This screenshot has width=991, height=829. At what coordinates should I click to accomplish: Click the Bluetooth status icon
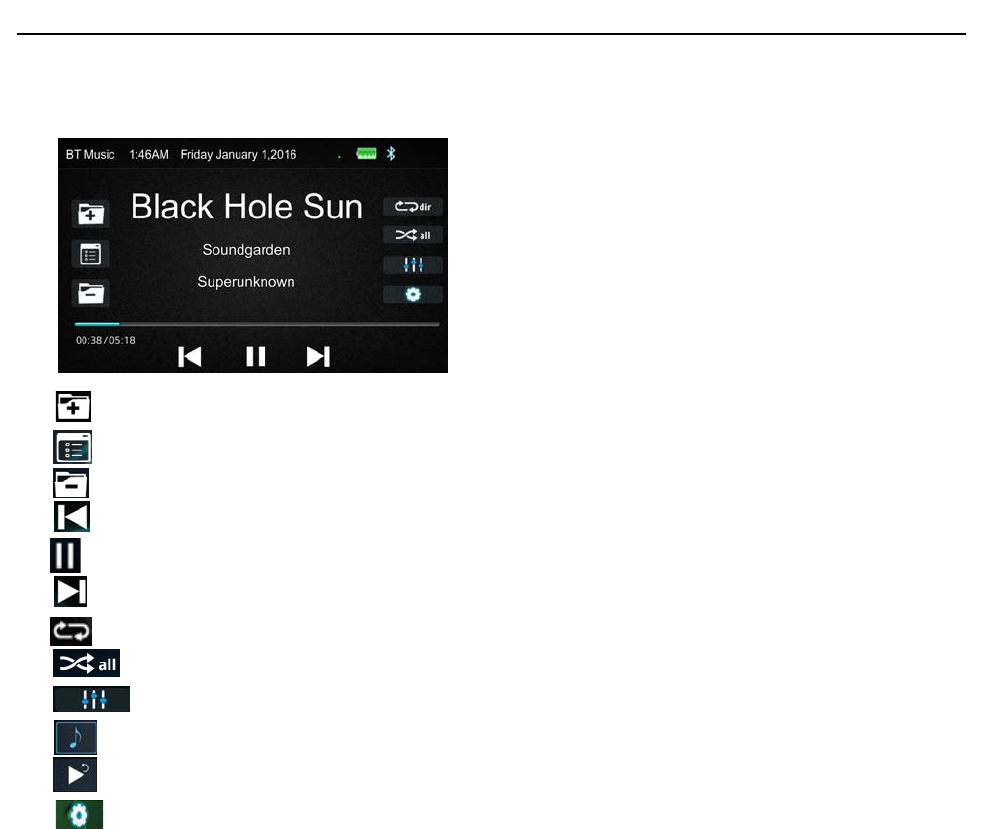391,154
